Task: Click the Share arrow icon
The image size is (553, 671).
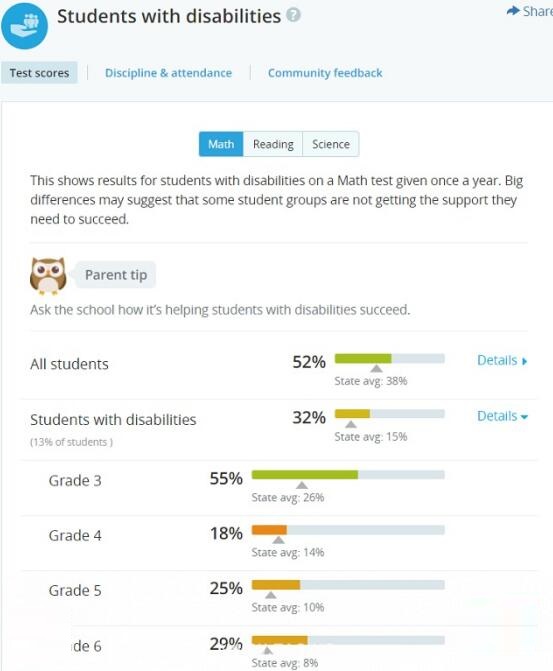Action: pos(513,11)
